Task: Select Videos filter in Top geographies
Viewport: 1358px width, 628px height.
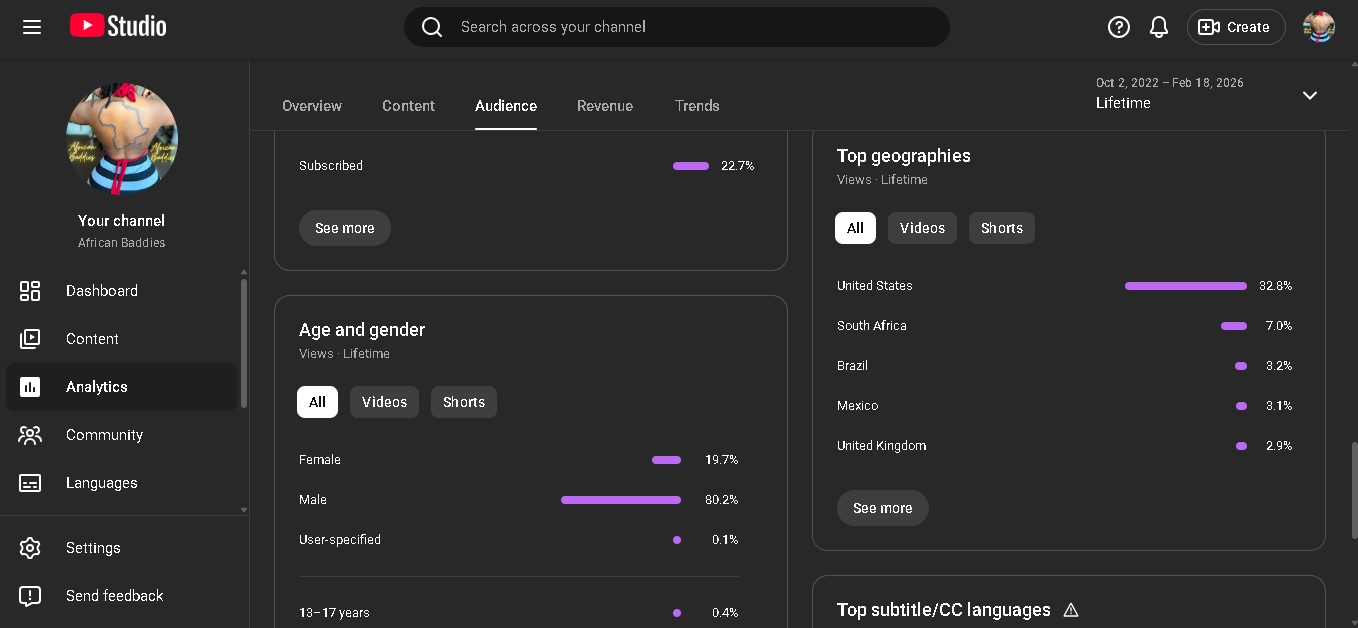Action: click(x=922, y=228)
